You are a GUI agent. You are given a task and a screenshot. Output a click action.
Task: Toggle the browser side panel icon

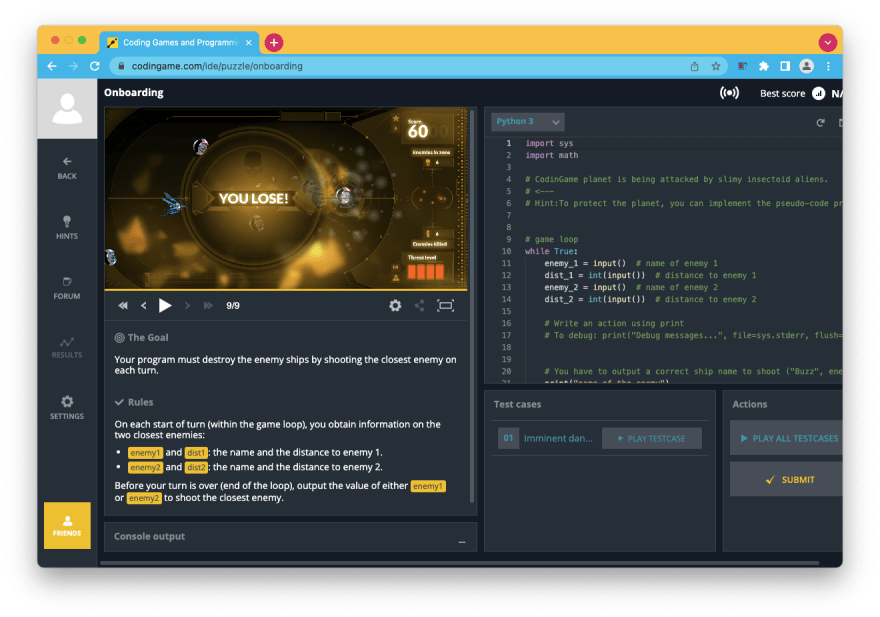785,66
